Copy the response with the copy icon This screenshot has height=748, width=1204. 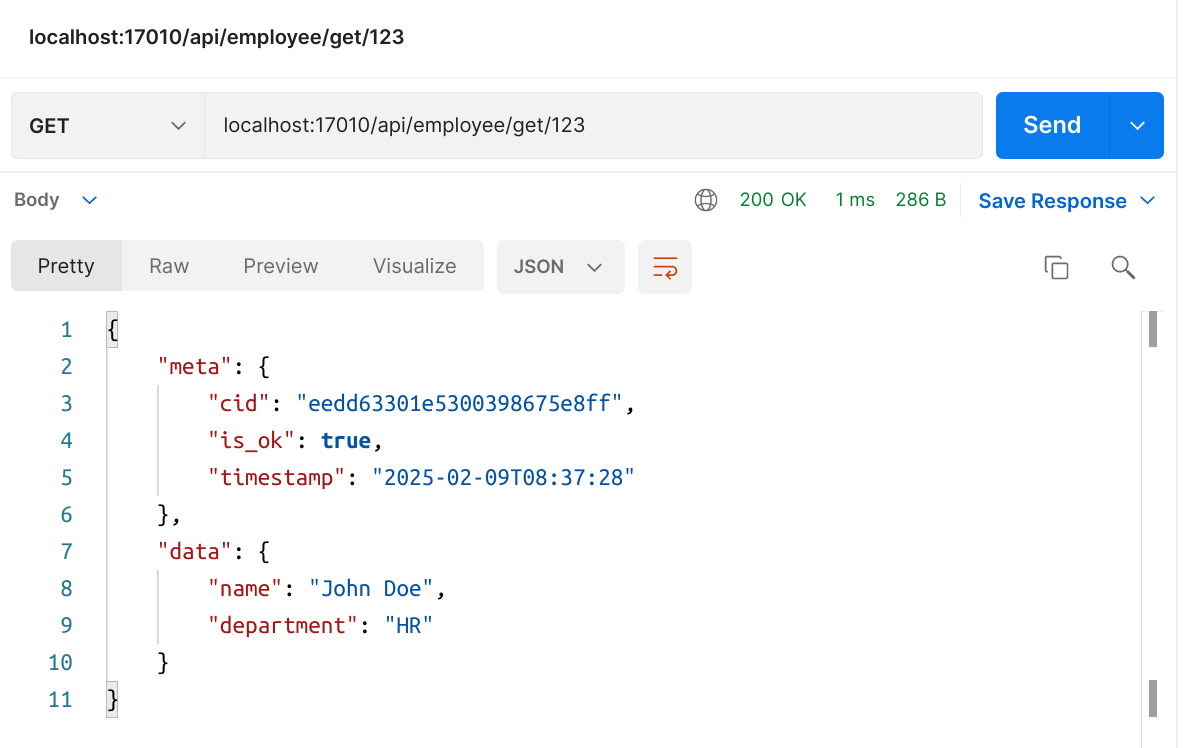tap(1056, 267)
